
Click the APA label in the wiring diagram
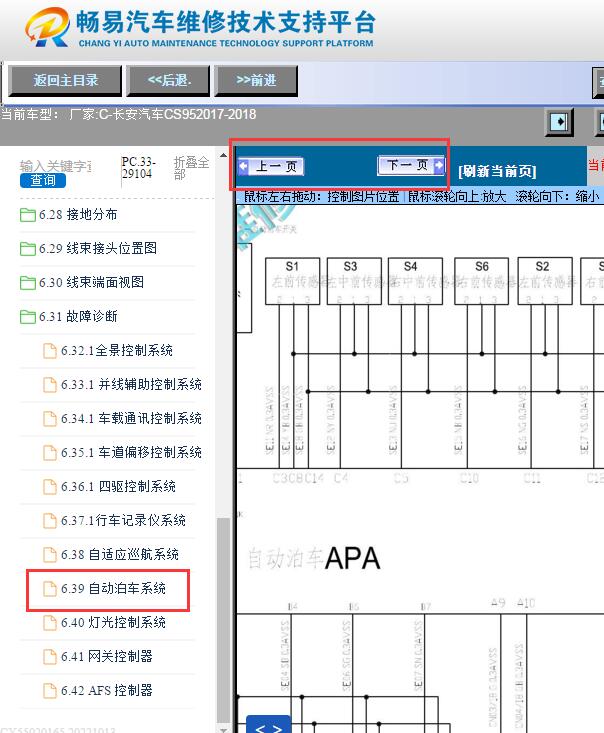coord(352,559)
